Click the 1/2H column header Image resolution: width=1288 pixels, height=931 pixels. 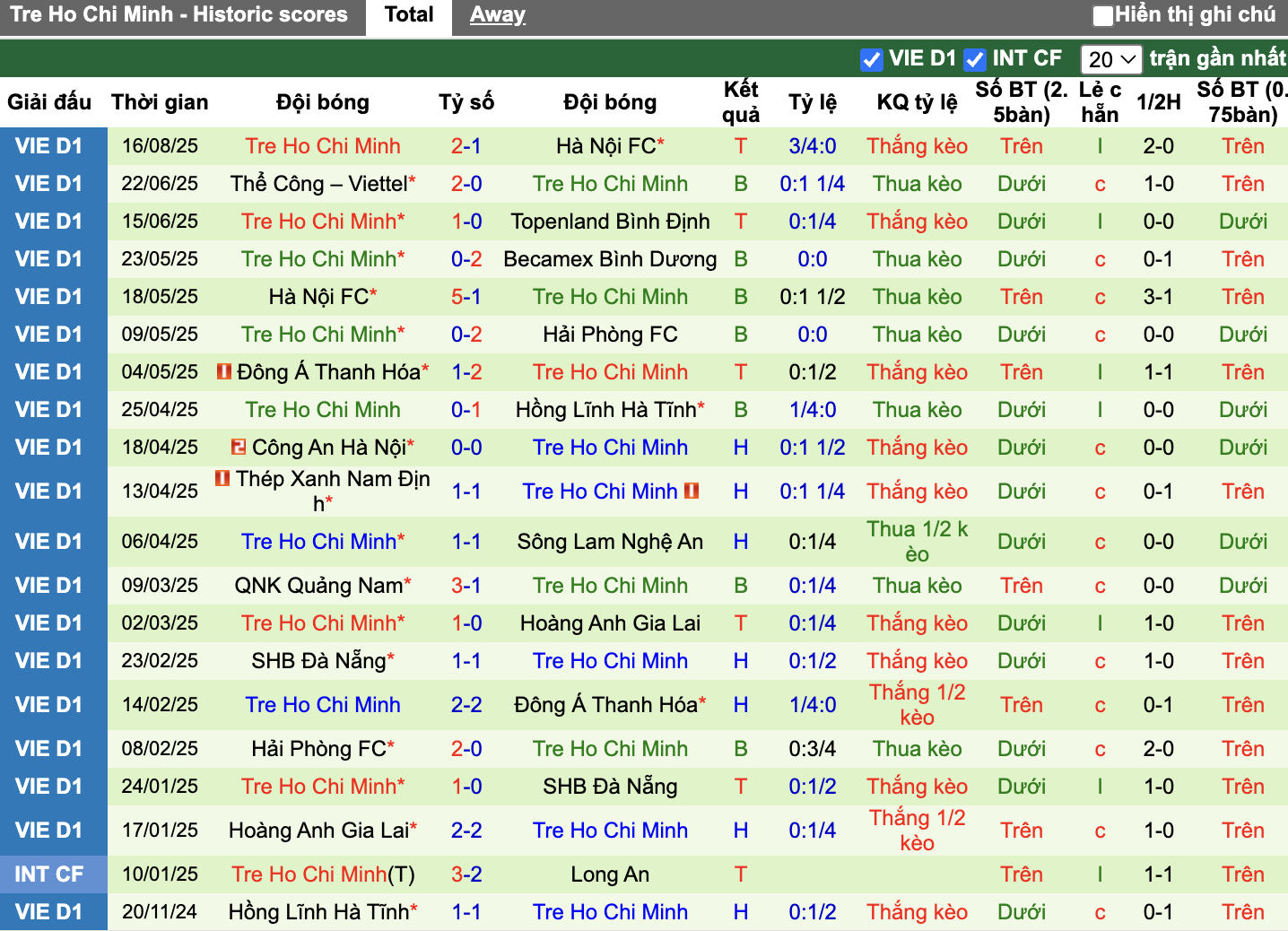1159,102
